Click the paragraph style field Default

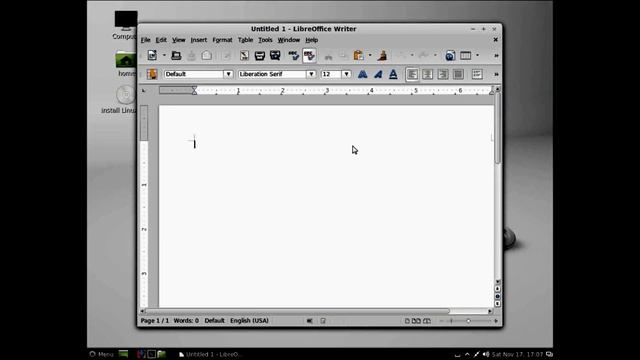coord(194,74)
